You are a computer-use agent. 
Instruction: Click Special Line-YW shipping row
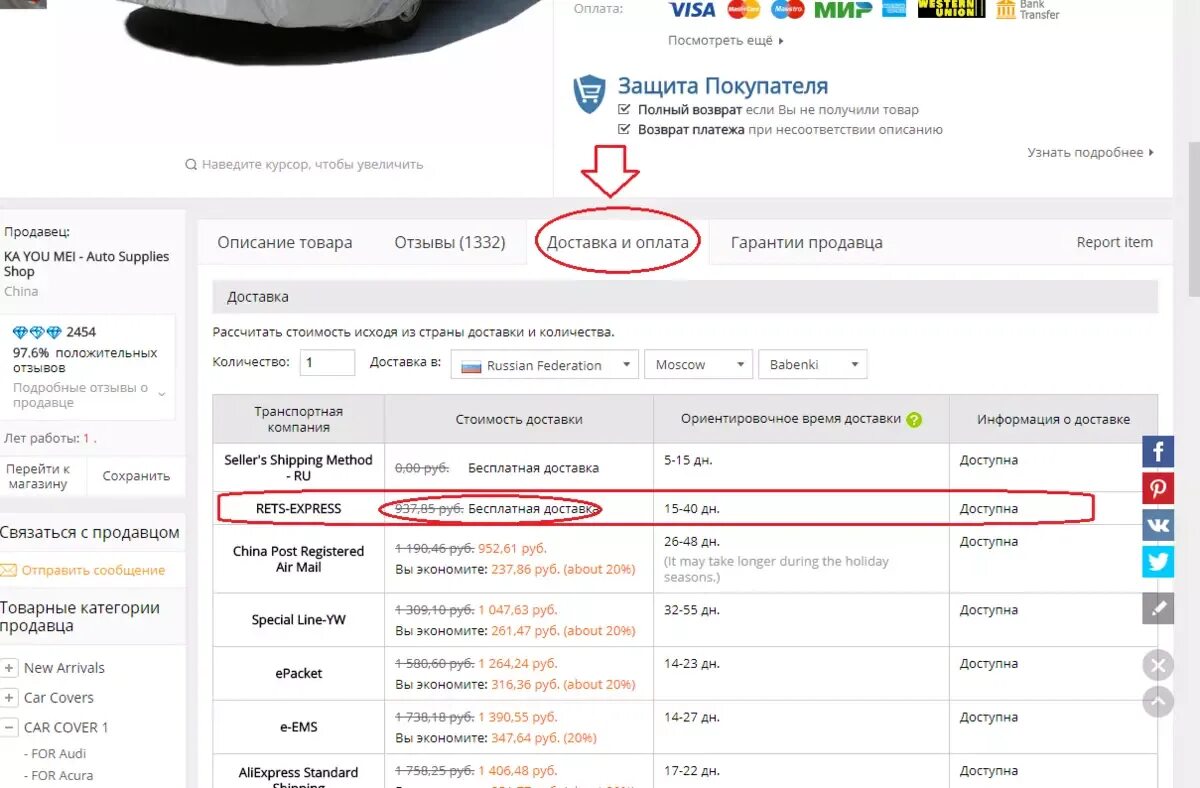pos(685,620)
